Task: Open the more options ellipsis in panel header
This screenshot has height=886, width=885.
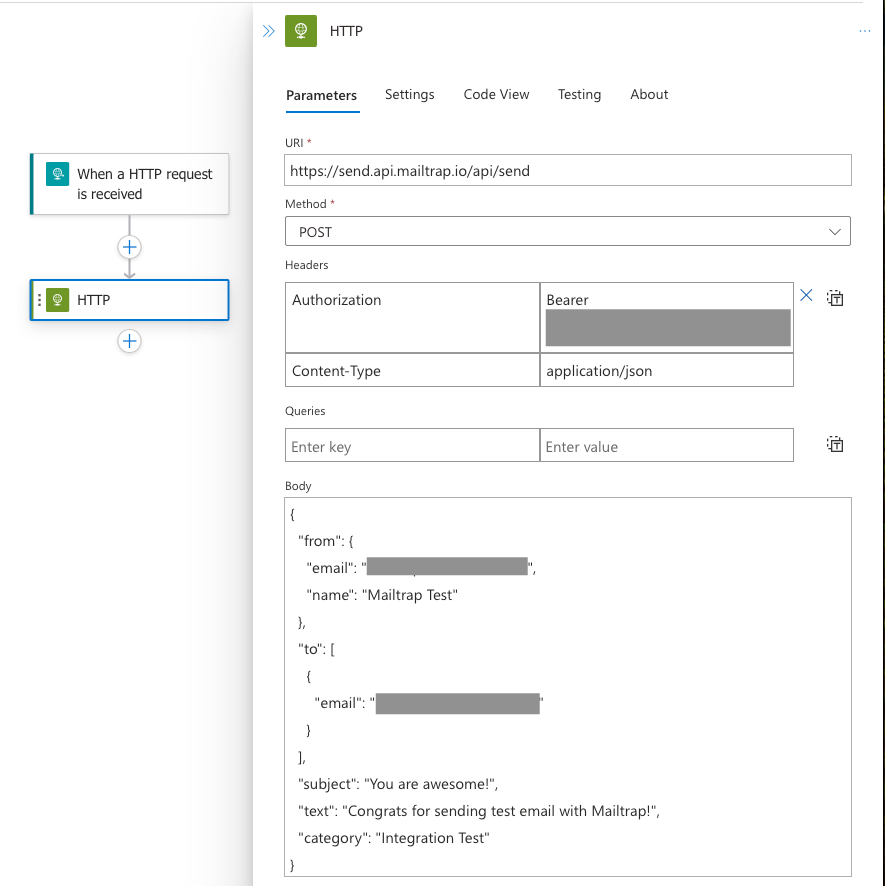Action: 864,31
